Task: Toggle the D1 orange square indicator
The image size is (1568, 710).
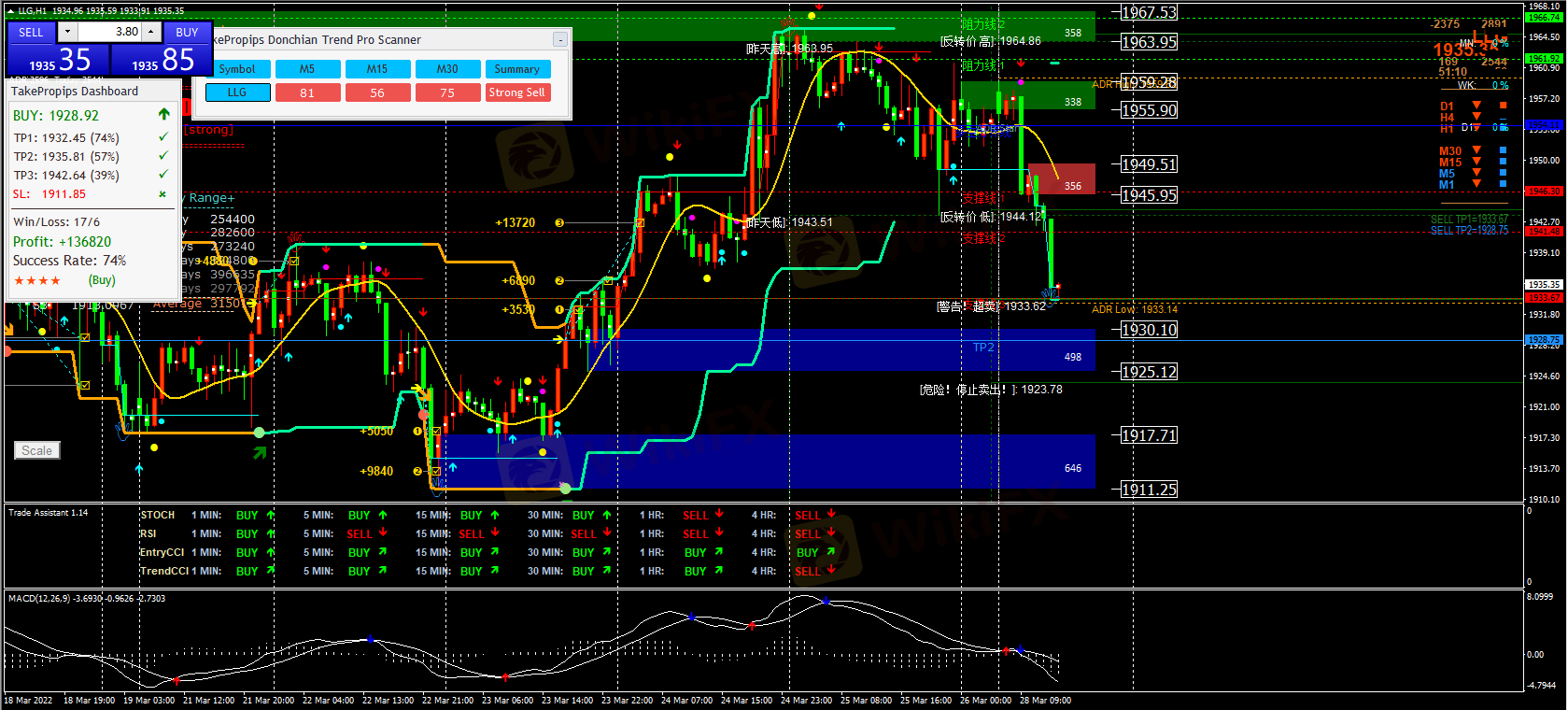Action: click(x=1503, y=106)
